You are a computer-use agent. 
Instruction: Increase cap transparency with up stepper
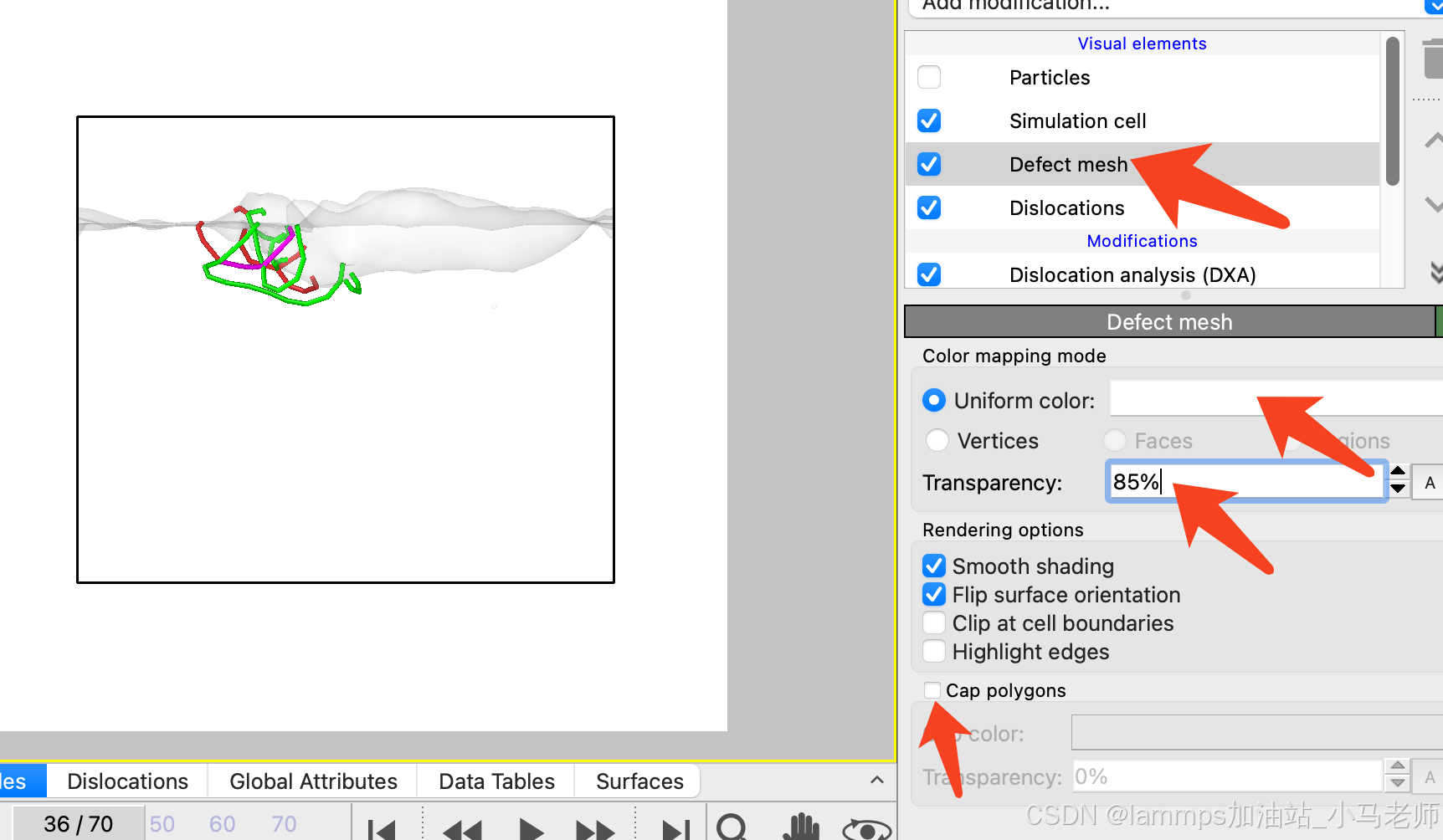(1398, 766)
